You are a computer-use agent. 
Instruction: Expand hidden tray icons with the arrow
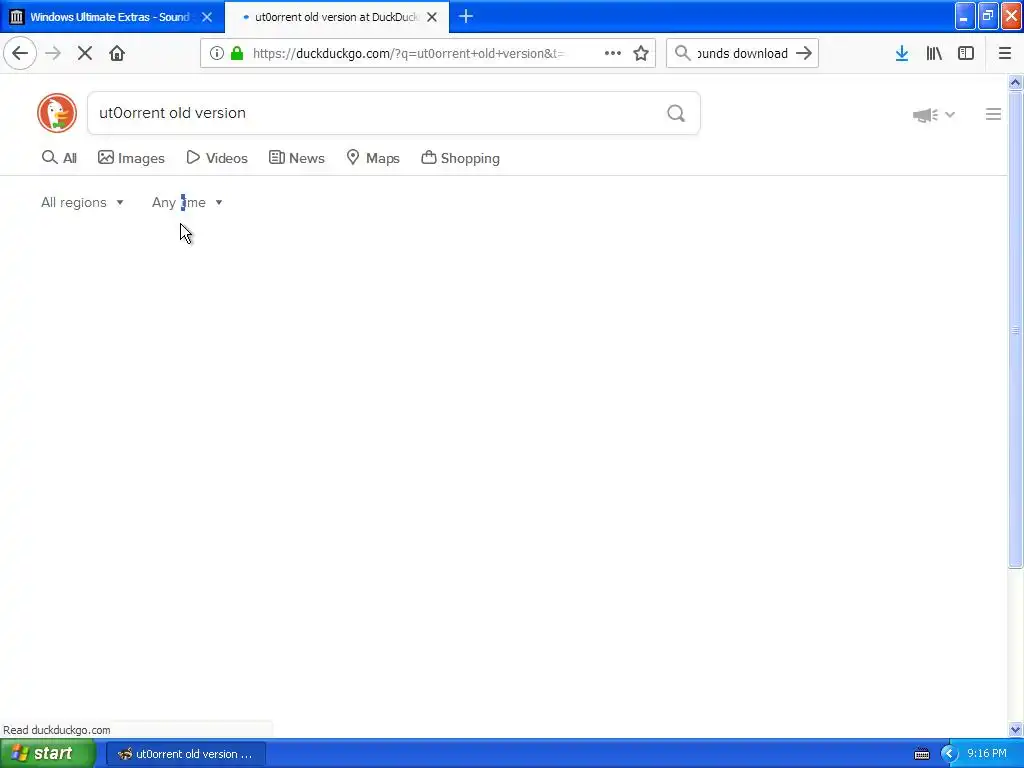pyautogui.click(x=949, y=754)
